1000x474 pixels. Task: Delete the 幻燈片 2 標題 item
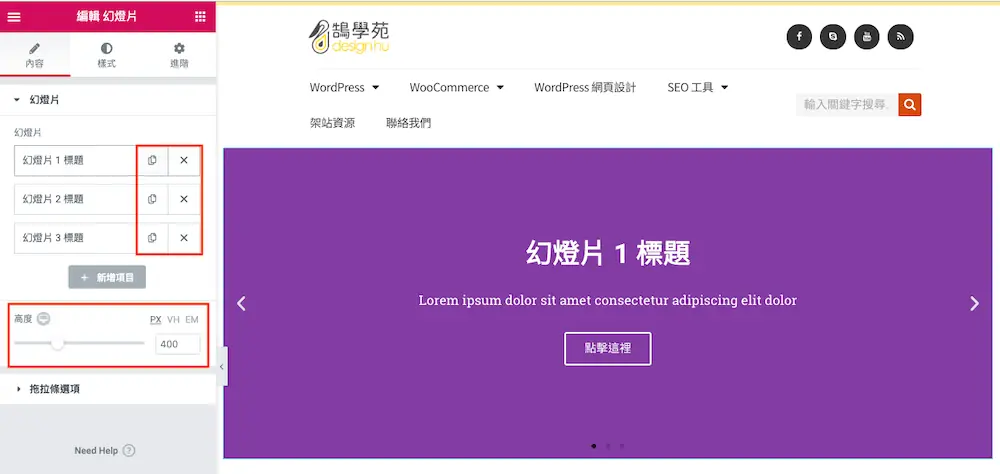pos(184,199)
